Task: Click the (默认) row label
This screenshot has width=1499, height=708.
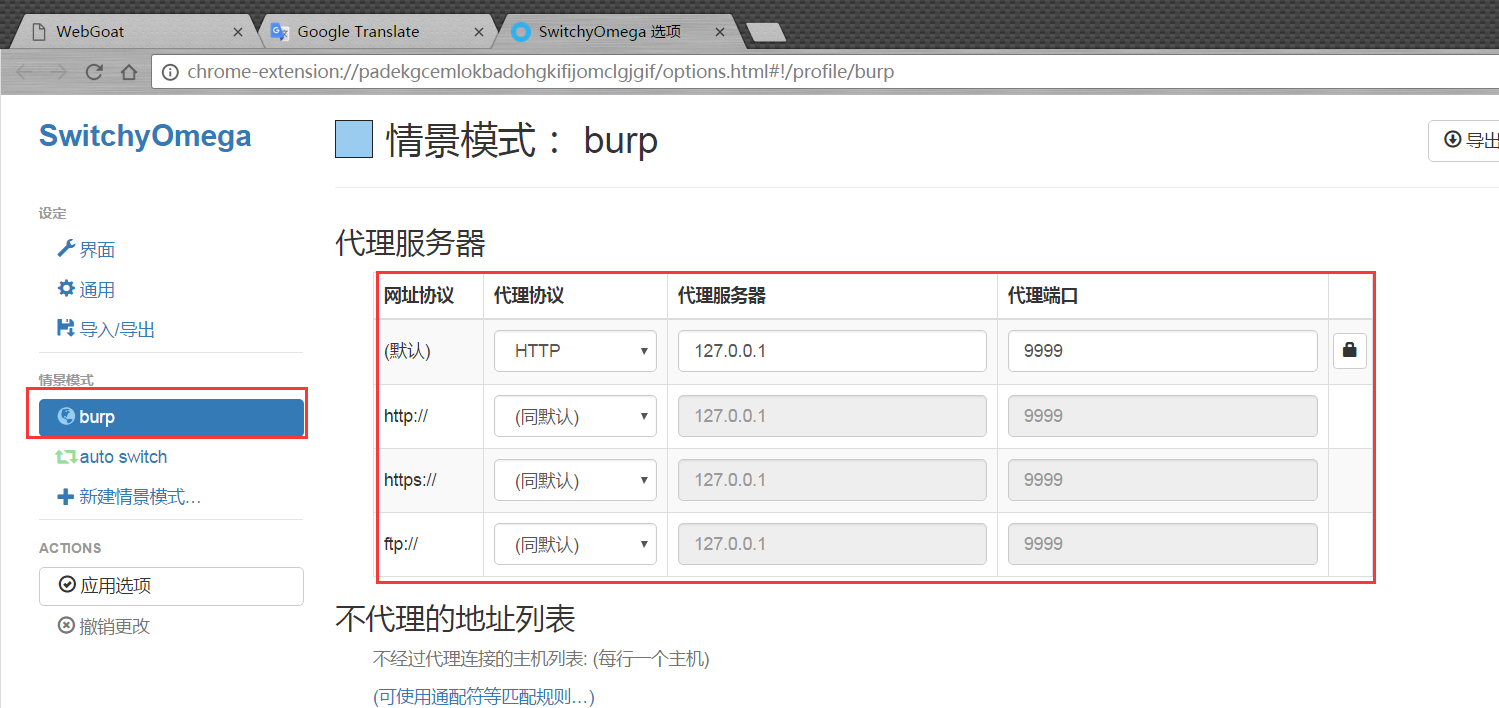Action: (407, 351)
